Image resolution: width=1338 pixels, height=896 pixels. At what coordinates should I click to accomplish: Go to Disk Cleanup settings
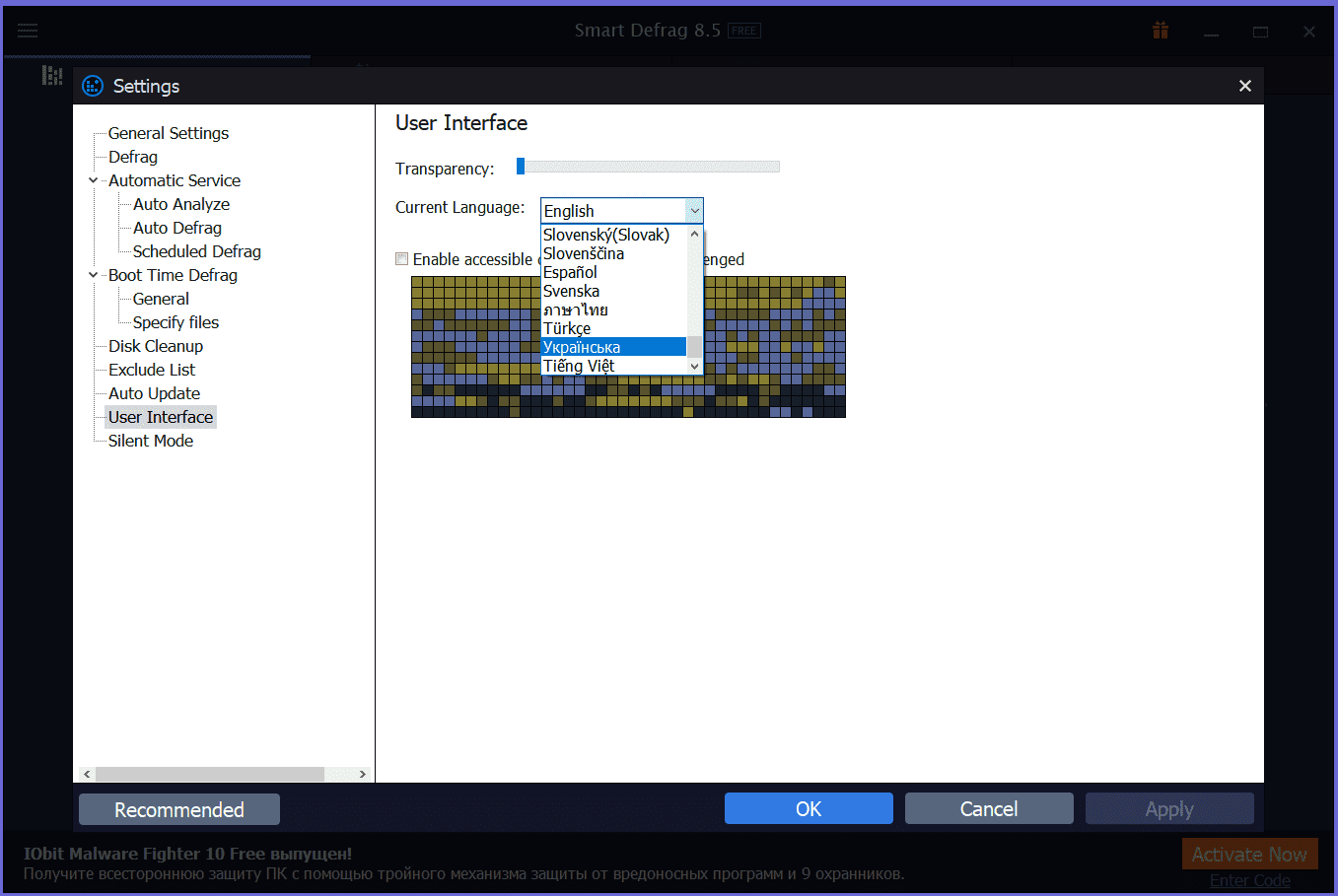pos(156,346)
